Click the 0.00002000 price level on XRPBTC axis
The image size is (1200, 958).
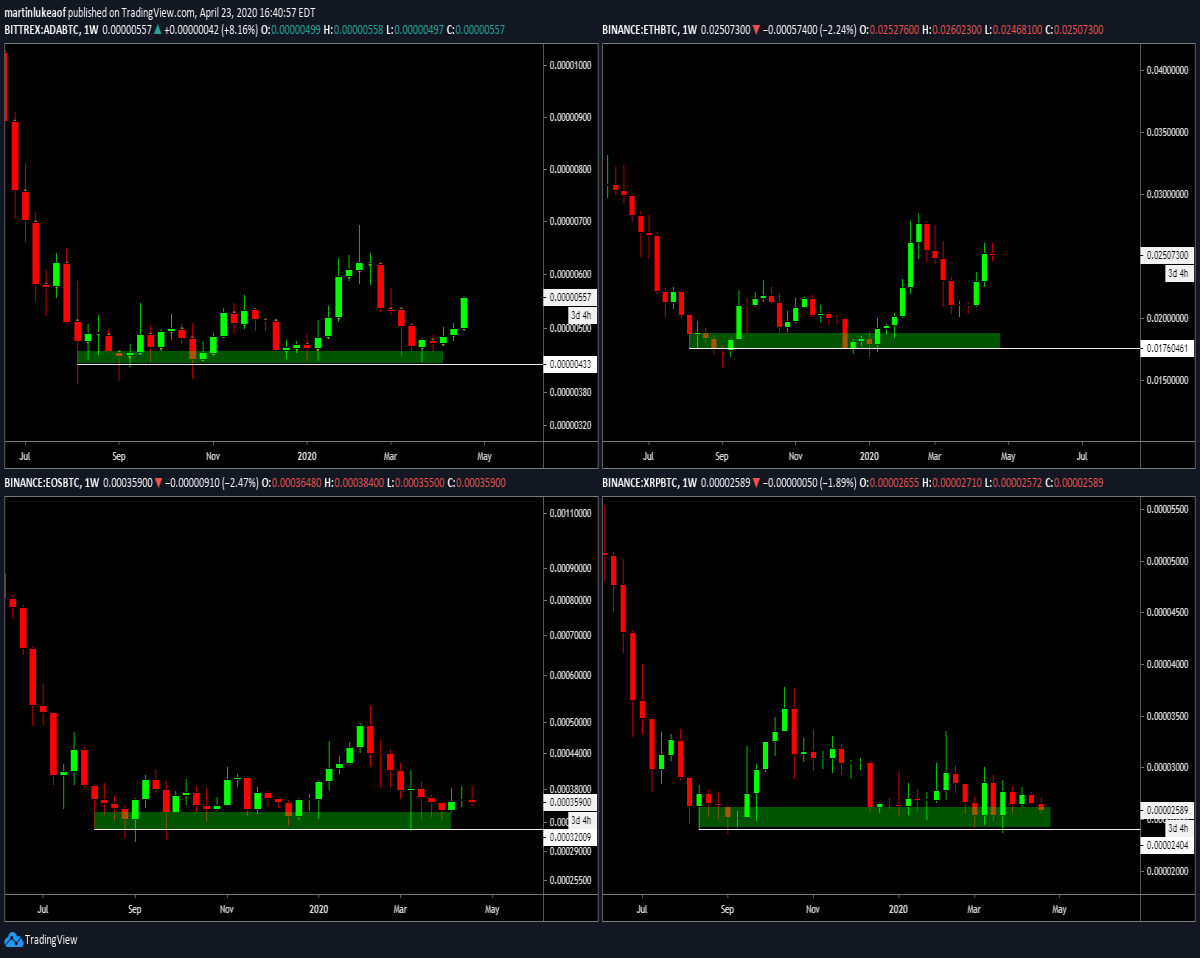1168,871
